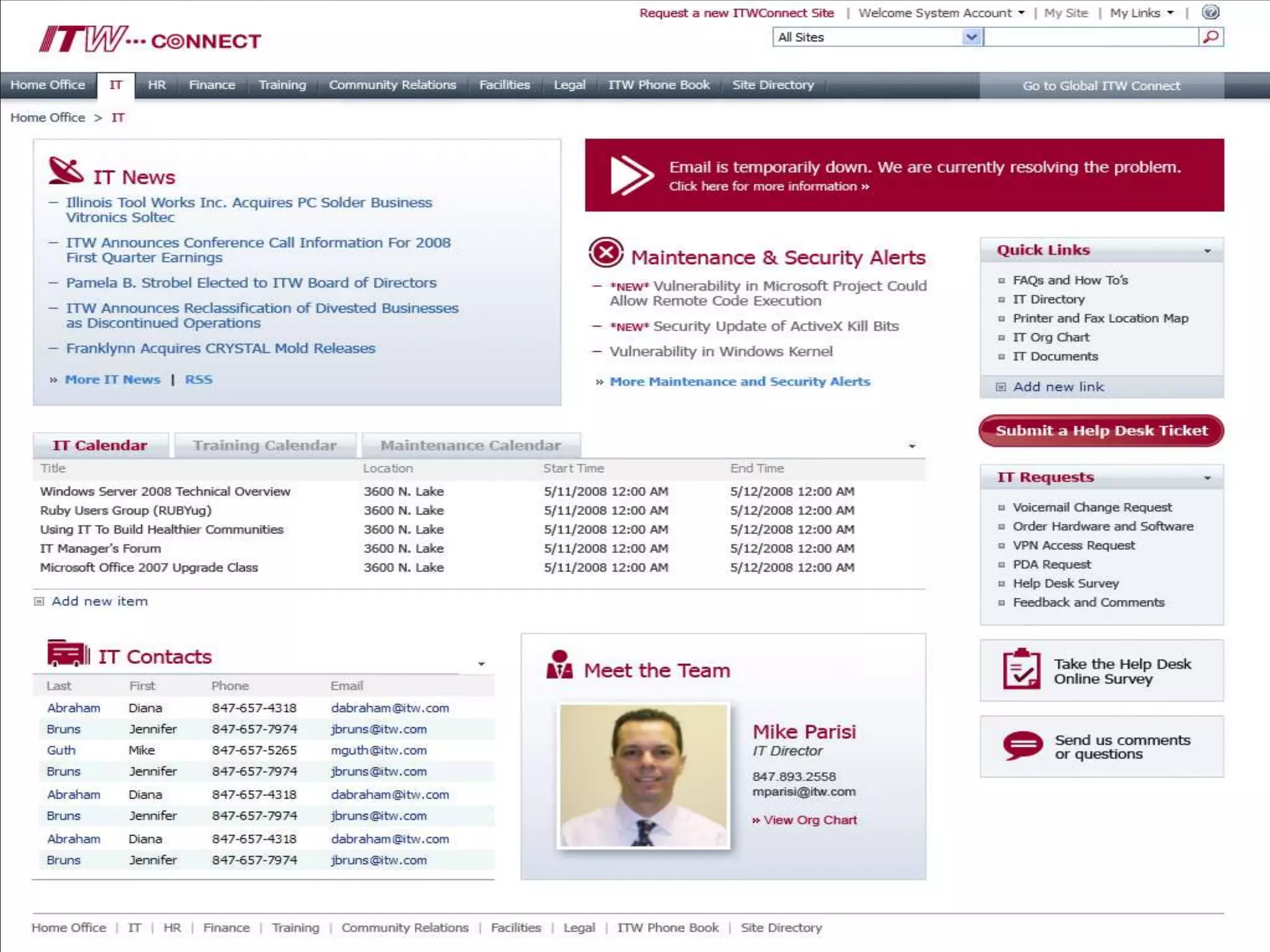Viewport: 1270px width, 952px height.
Task: Open FAQs and How To's quick link
Action: (1070, 280)
